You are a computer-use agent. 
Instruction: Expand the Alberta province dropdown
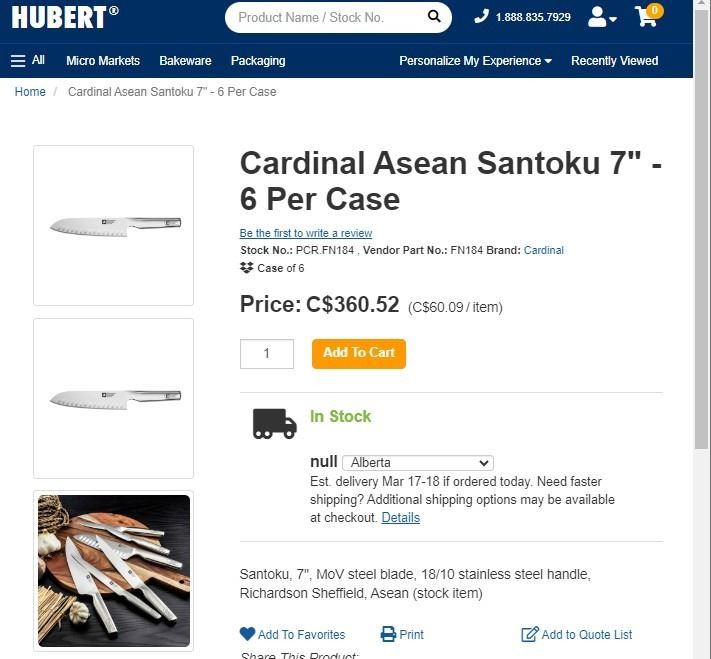point(418,463)
